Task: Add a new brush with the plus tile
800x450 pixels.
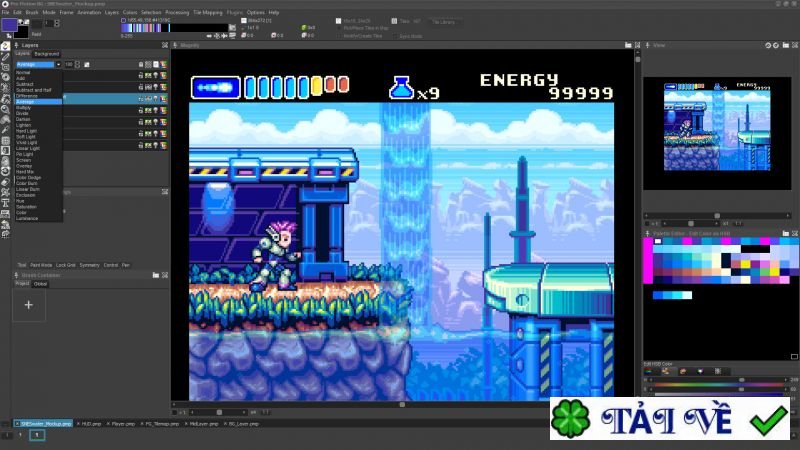Action: point(29,305)
